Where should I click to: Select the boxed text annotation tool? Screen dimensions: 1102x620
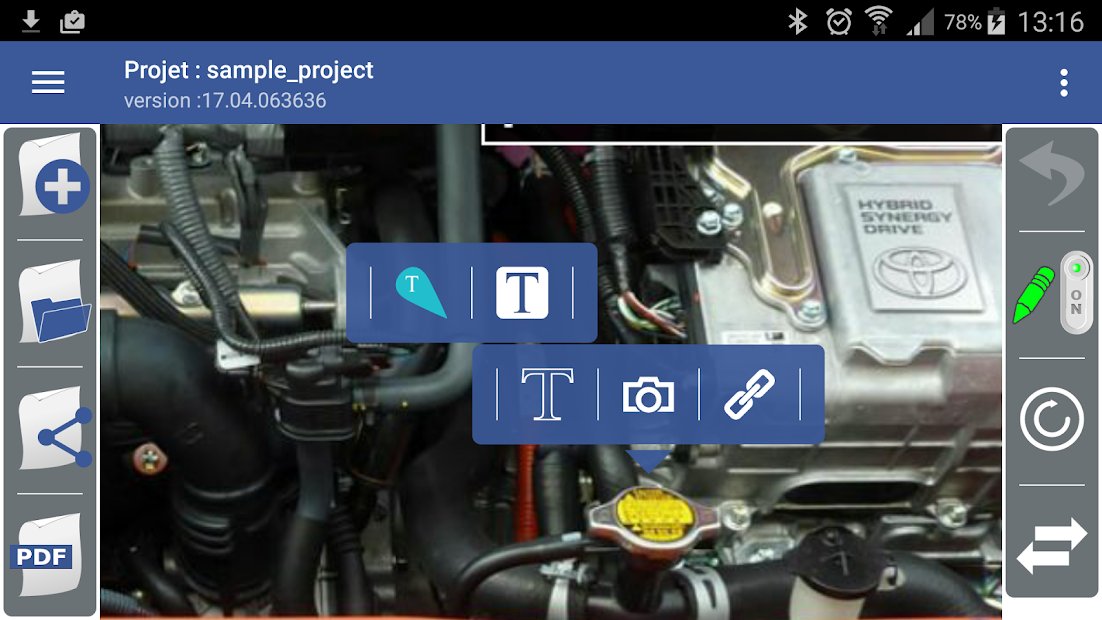click(x=524, y=291)
